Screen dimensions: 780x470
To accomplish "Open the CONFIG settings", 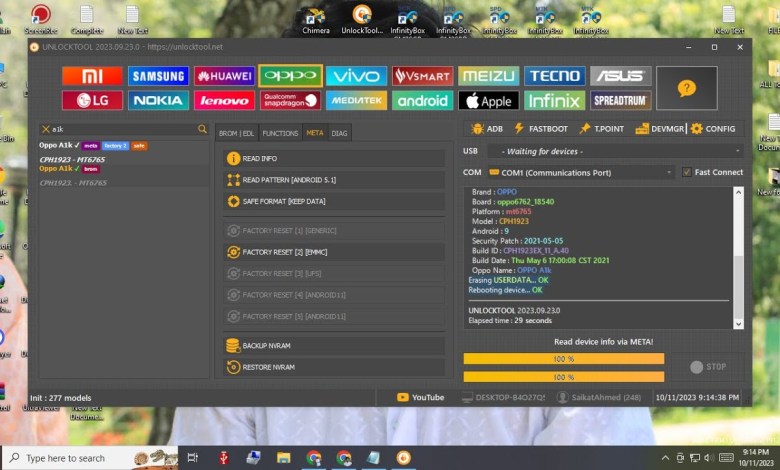I will pyautogui.click(x=713, y=129).
